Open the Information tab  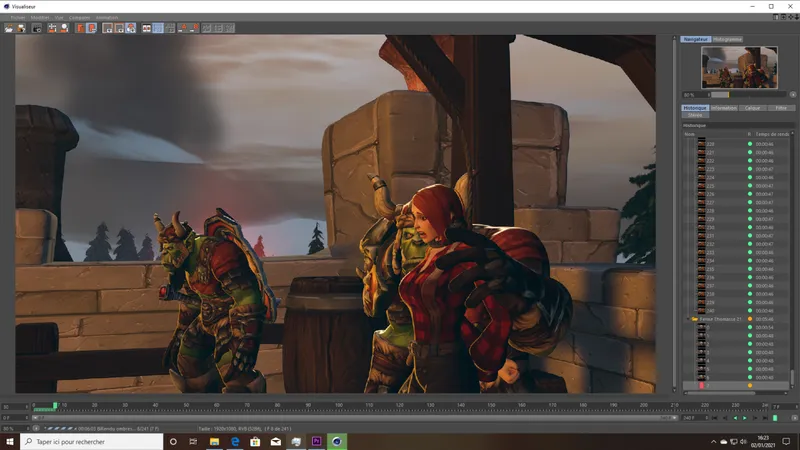pos(724,108)
